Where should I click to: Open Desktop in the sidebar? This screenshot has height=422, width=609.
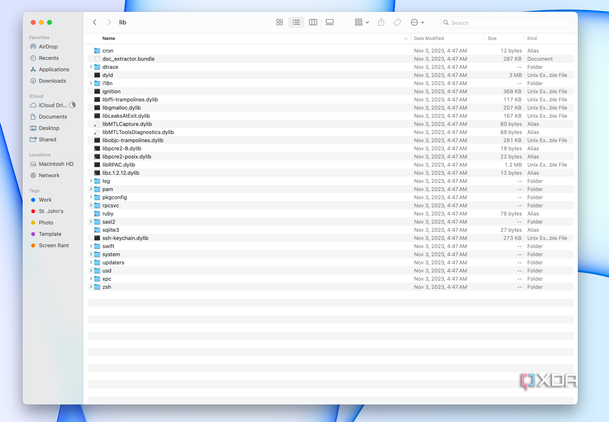[x=49, y=128]
